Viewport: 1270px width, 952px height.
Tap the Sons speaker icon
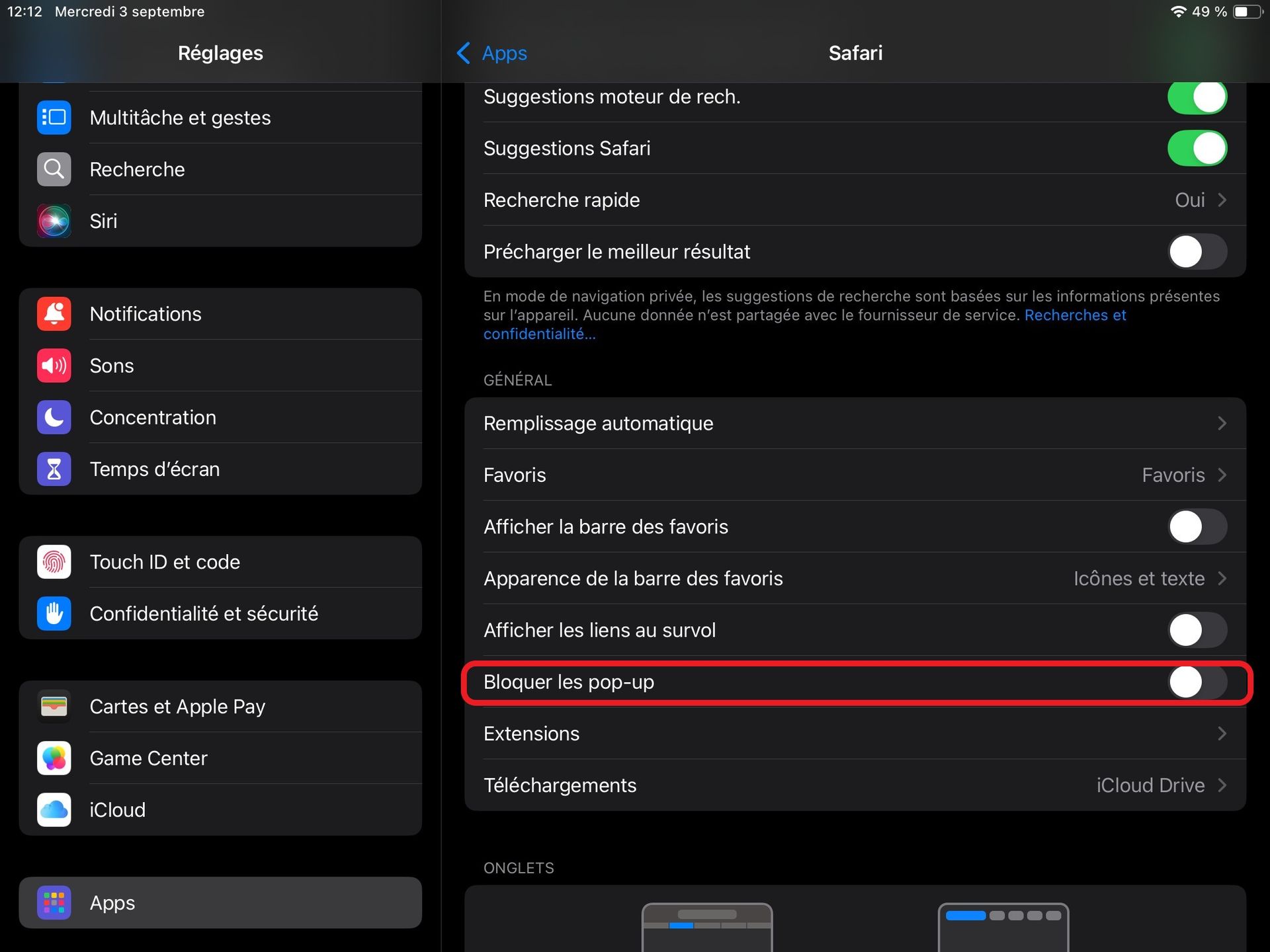point(54,366)
